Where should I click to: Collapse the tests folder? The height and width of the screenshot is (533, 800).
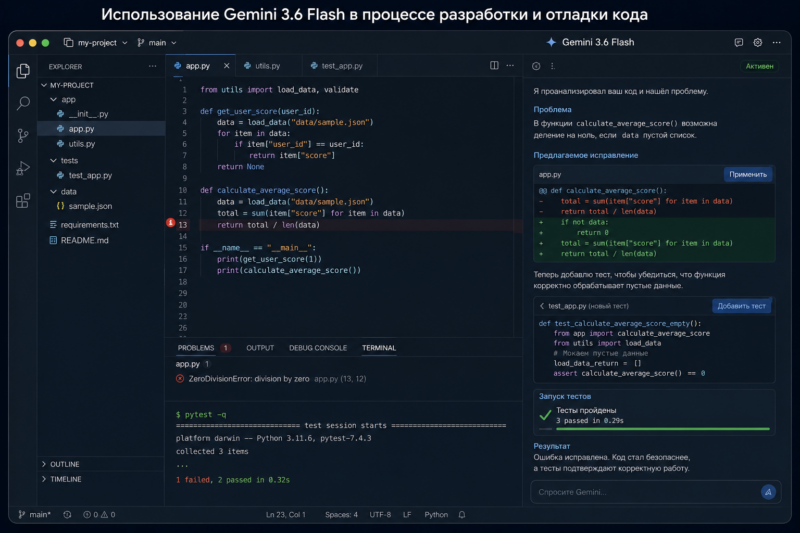[x=53, y=160]
